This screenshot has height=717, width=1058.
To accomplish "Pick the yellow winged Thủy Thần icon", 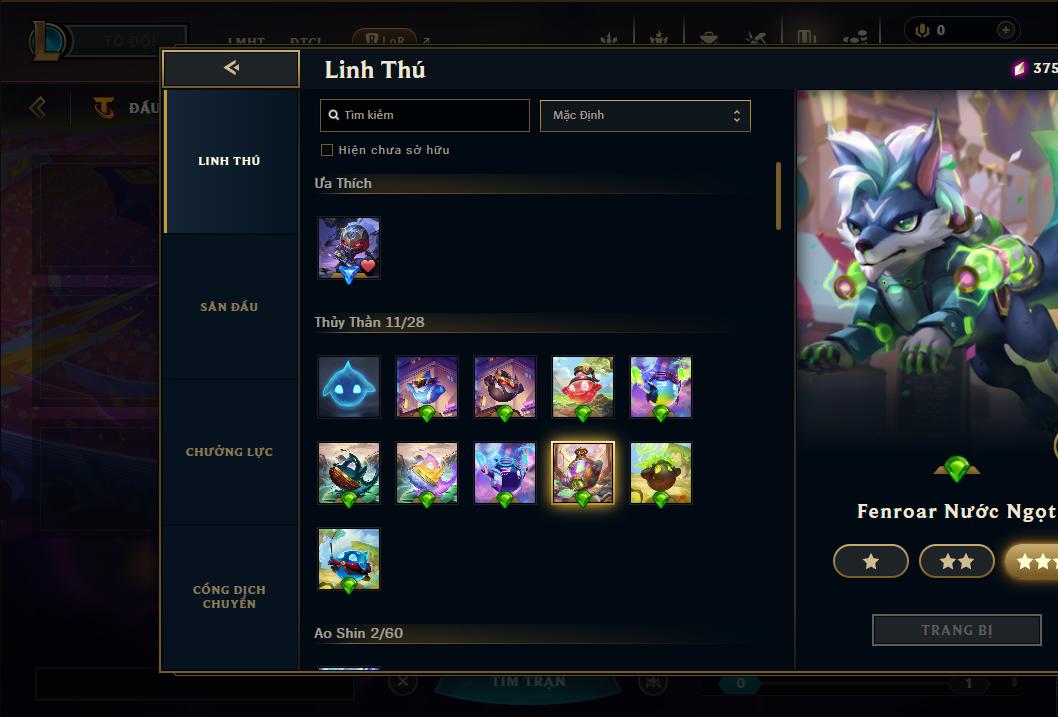I will coord(426,473).
